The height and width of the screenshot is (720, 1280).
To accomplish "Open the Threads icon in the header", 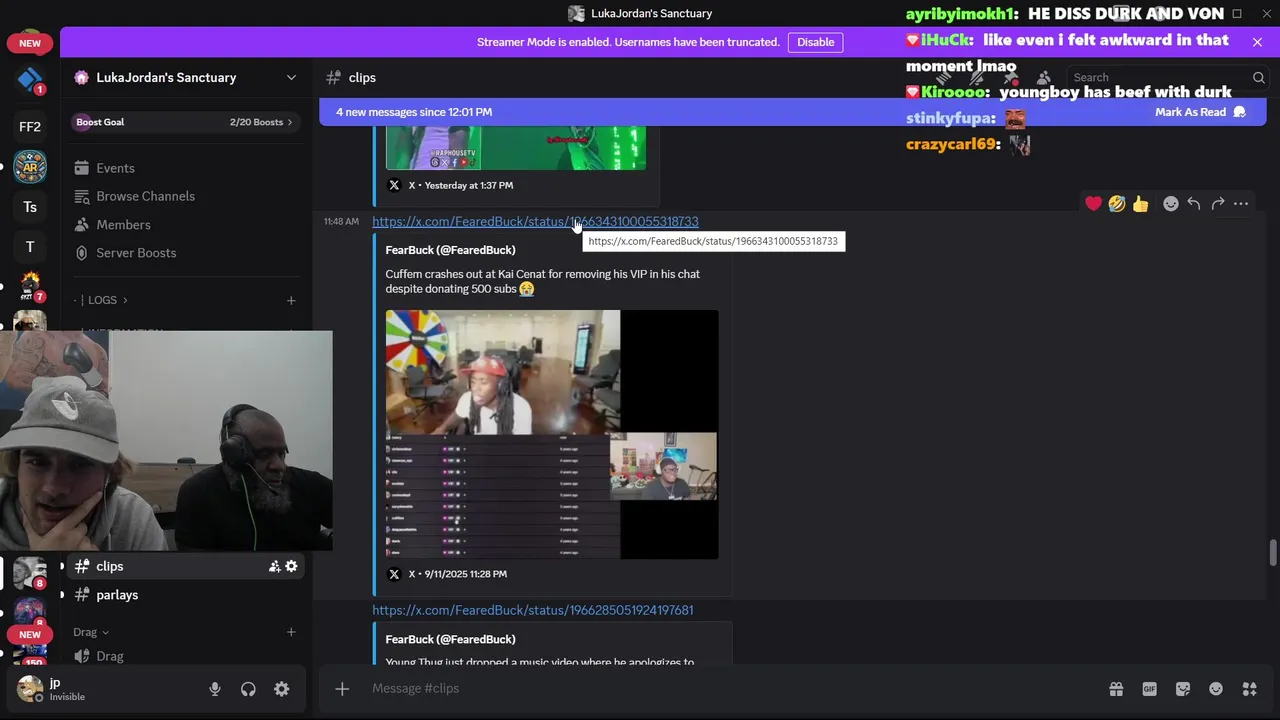I will (x=943, y=77).
